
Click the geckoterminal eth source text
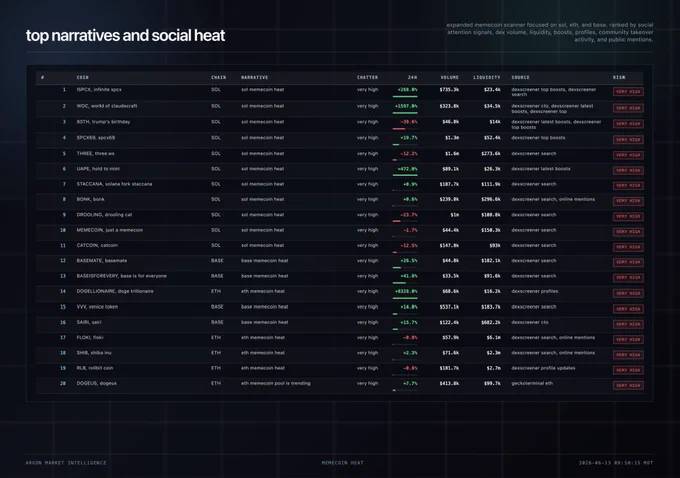click(532, 383)
